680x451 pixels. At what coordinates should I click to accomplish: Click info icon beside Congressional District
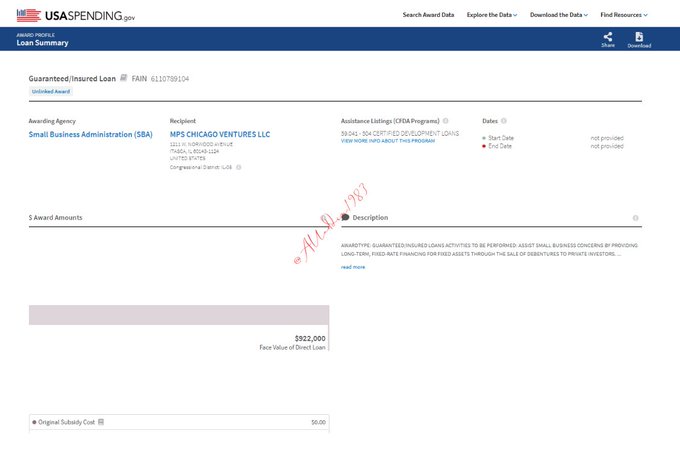239,167
